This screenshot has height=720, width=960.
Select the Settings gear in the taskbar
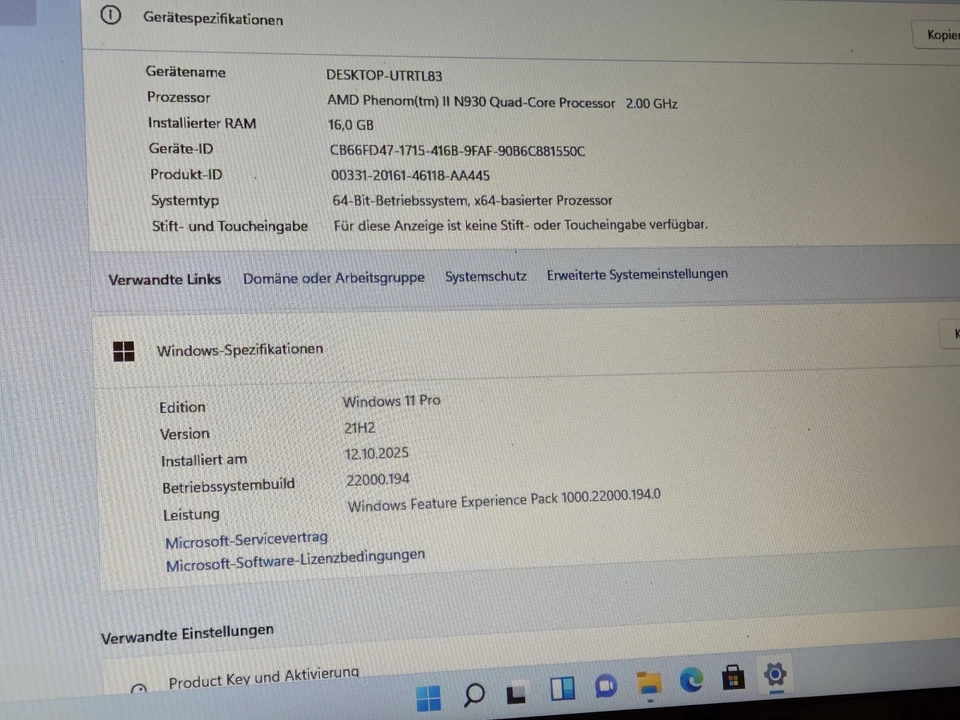pyautogui.click(x=775, y=677)
